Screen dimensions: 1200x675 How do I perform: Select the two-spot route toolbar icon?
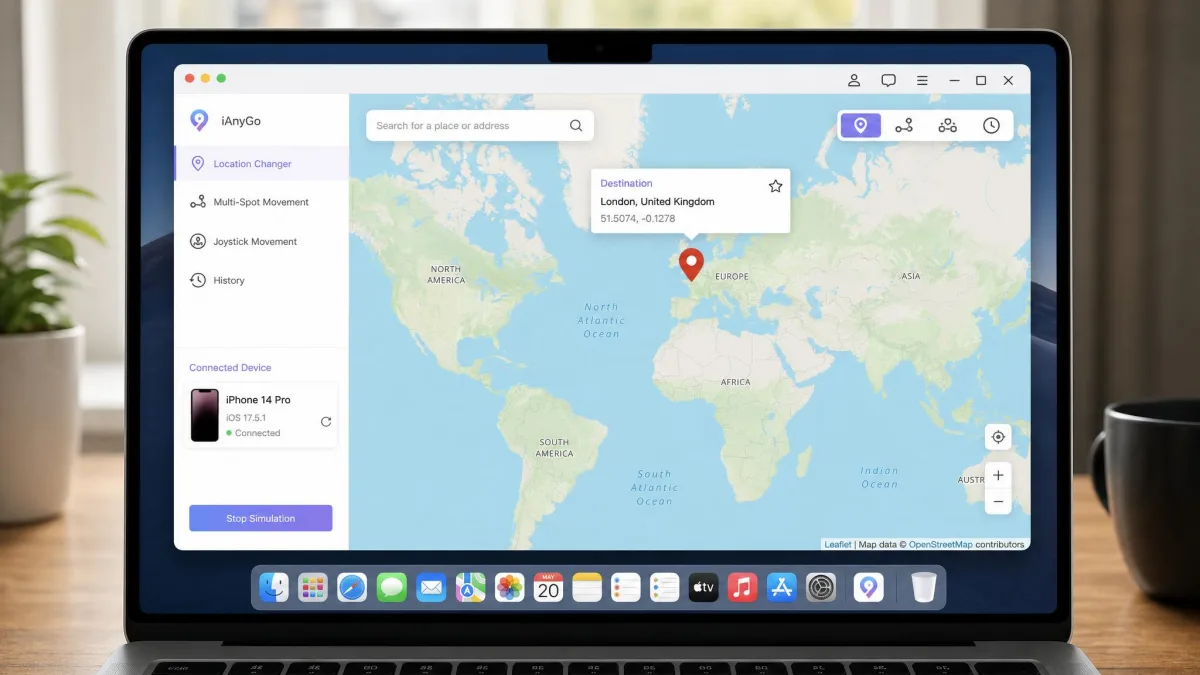(x=904, y=125)
